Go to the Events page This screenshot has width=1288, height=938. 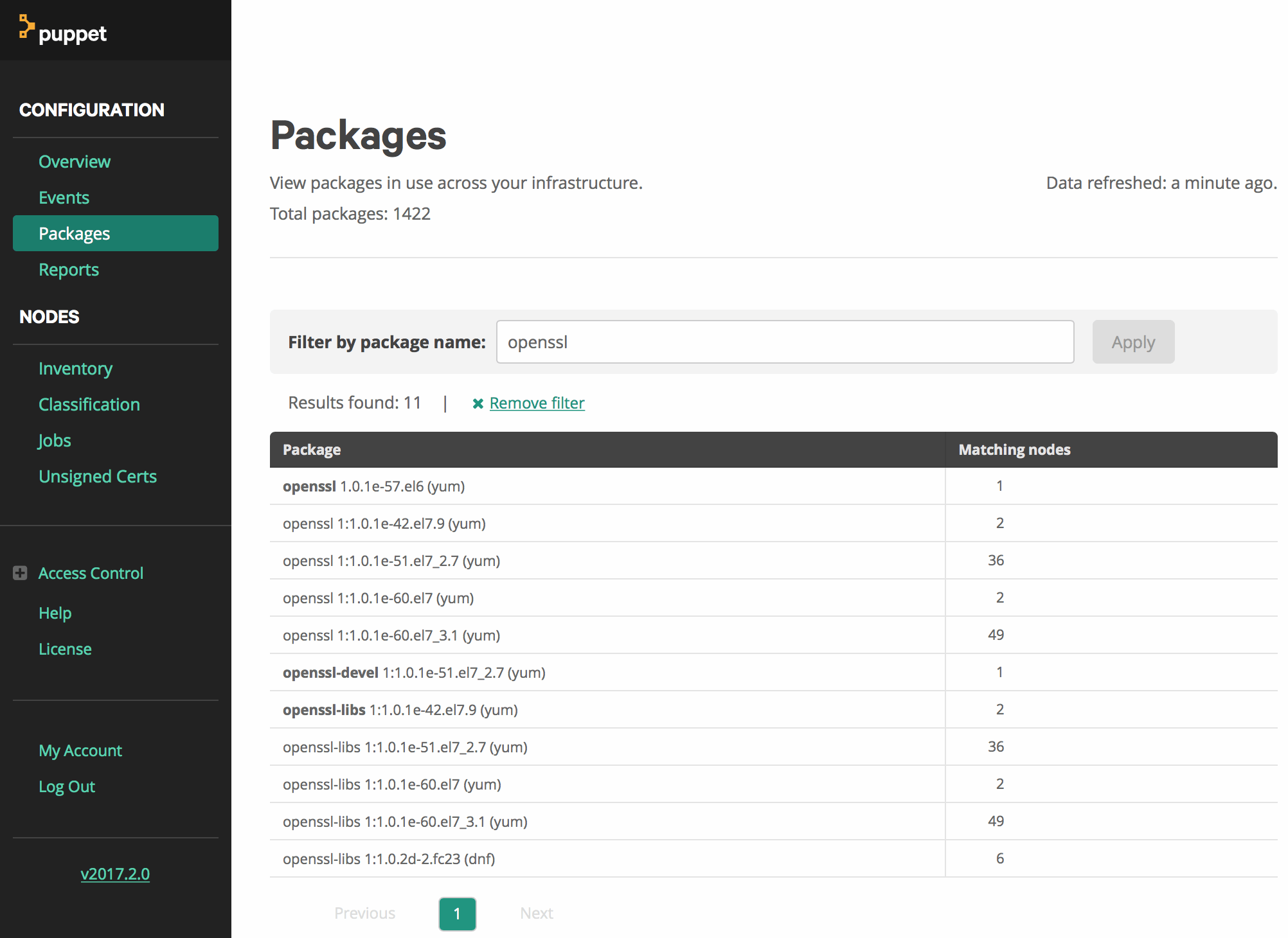click(x=64, y=197)
